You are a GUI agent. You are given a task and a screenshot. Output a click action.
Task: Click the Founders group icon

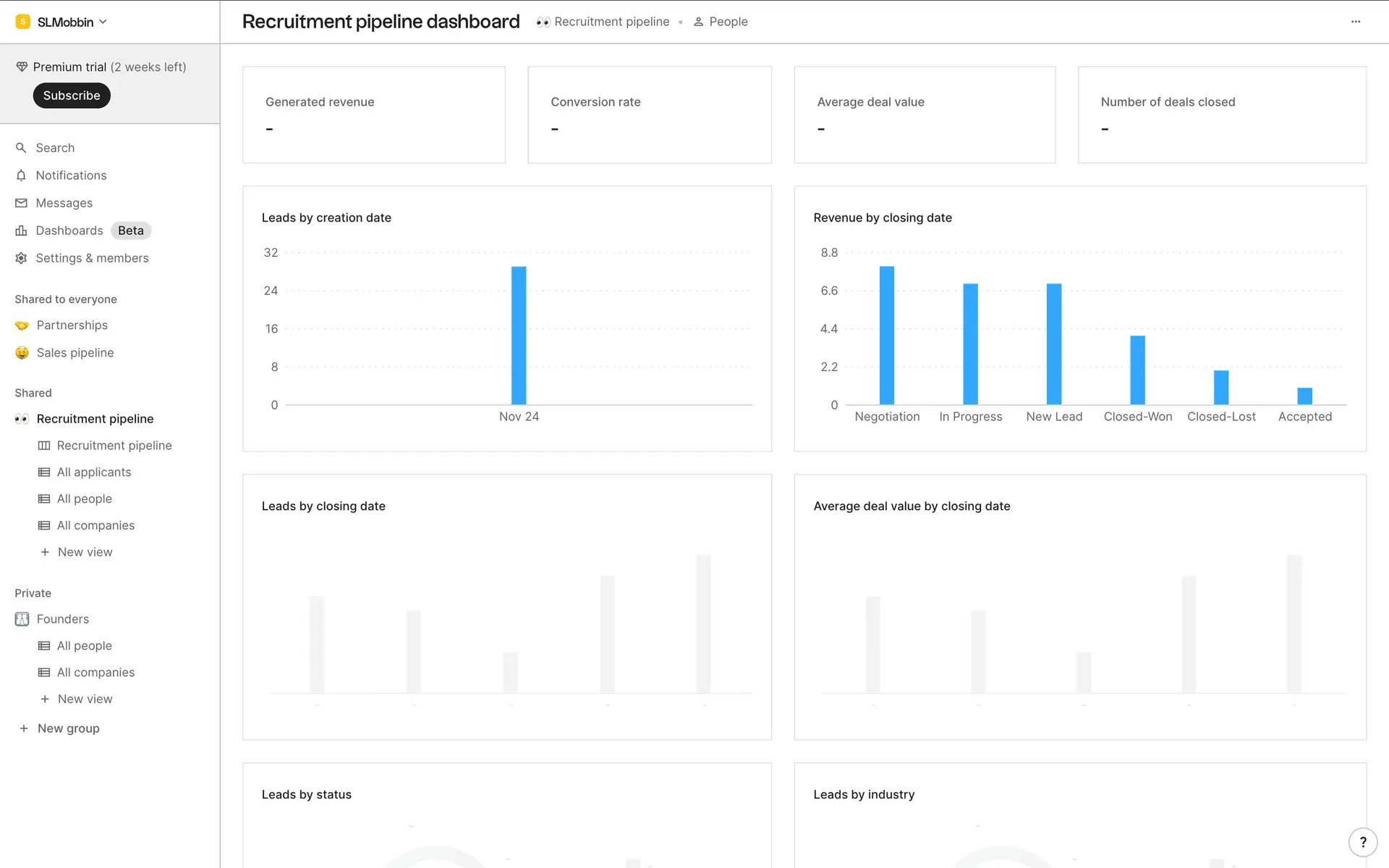pos(22,619)
